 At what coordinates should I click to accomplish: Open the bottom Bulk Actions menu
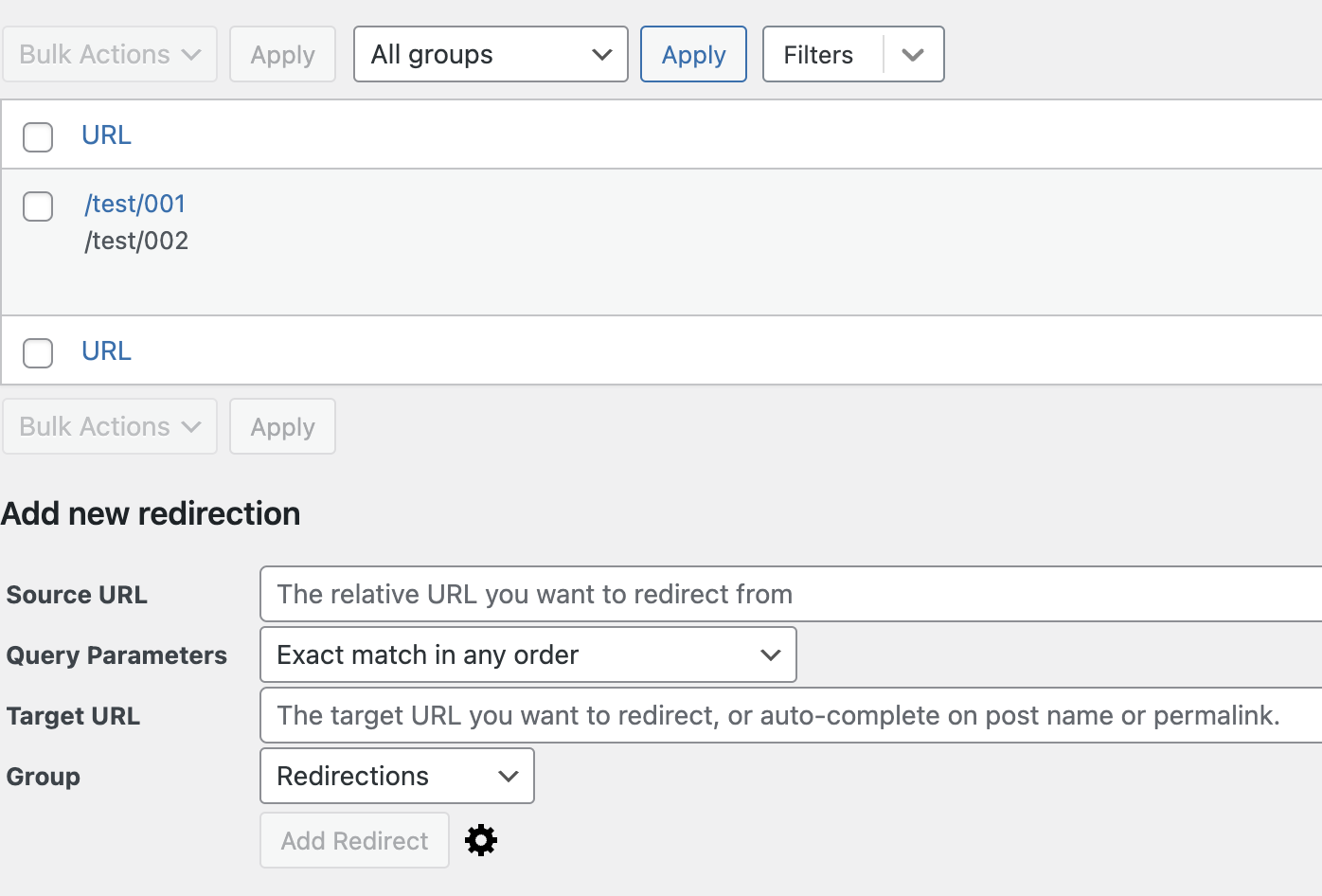point(110,427)
